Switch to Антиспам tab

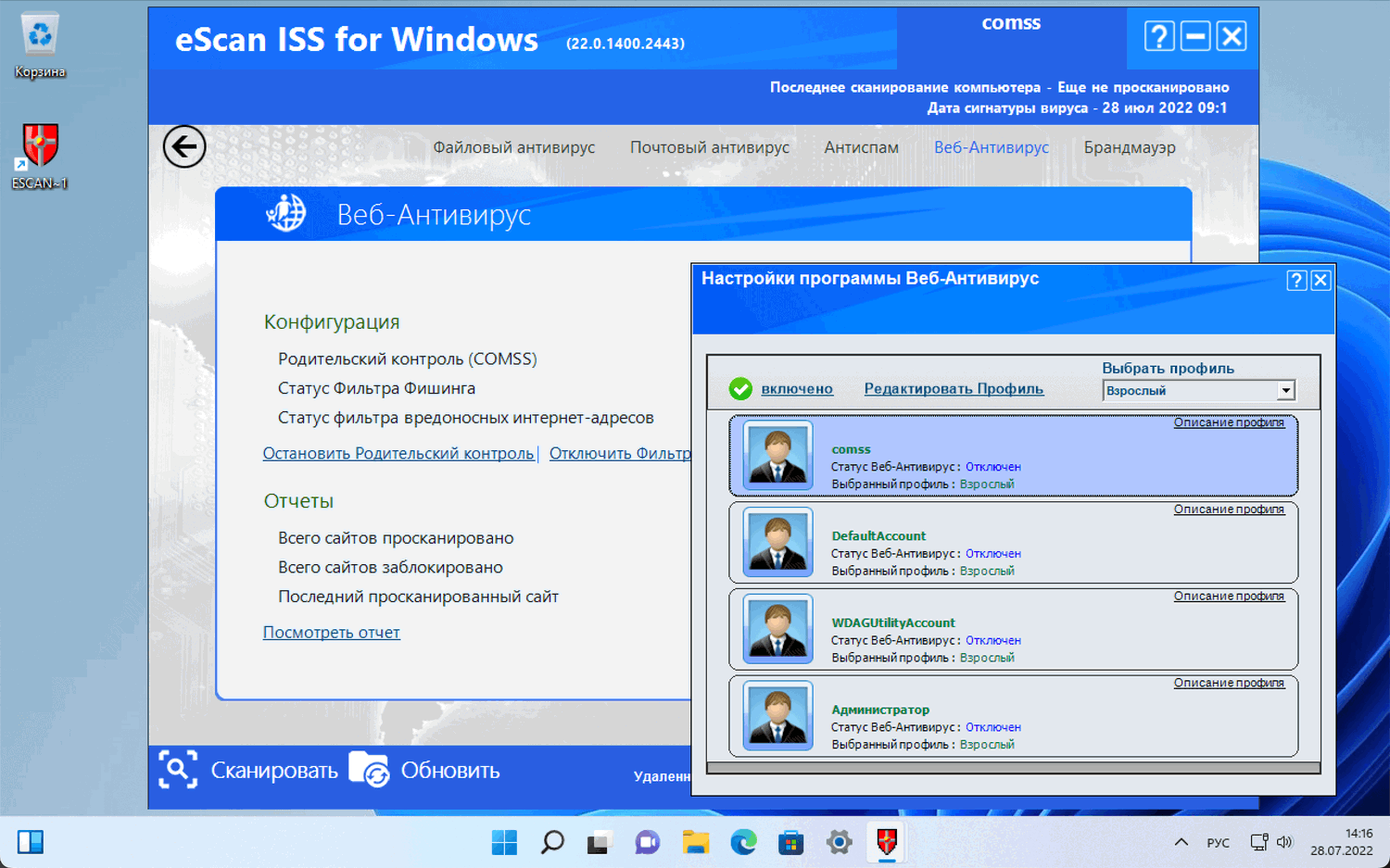[862, 147]
